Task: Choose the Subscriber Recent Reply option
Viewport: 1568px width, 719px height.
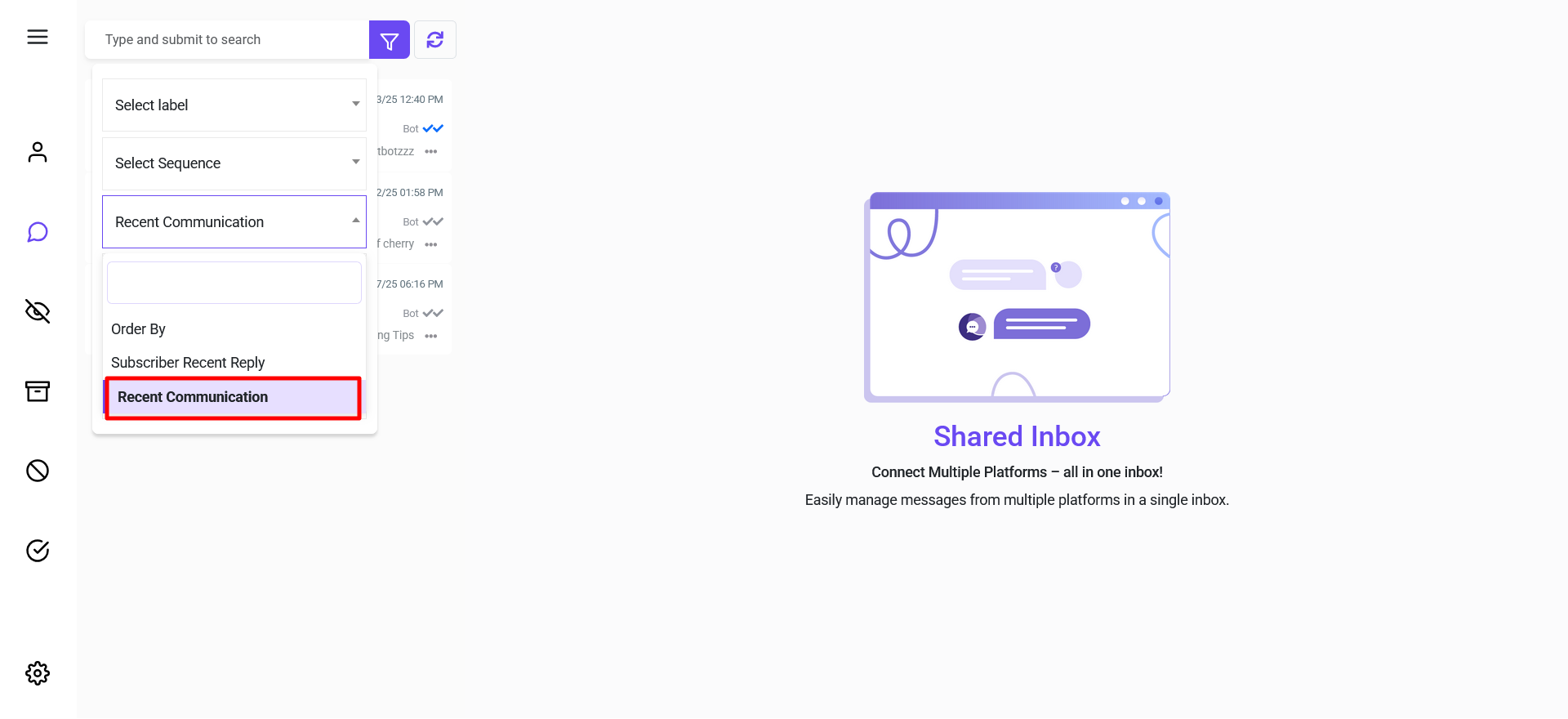Action: (x=188, y=363)
